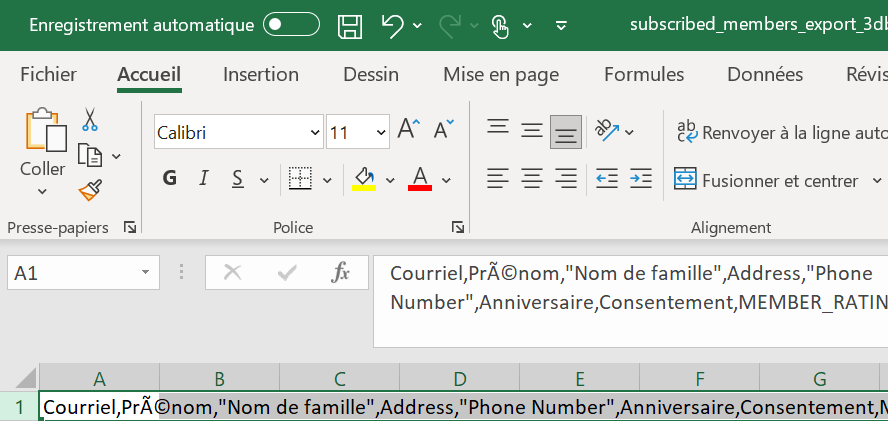
Task: Open the Name Box dropdown arrow
Action: 146,273
